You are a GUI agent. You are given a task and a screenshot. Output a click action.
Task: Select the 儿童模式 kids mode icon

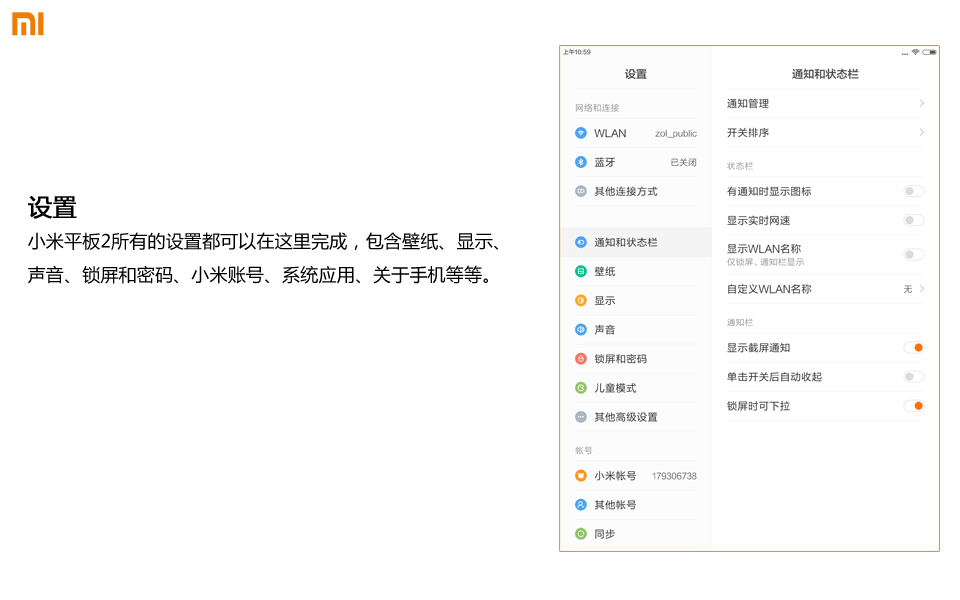click(582, 388)
